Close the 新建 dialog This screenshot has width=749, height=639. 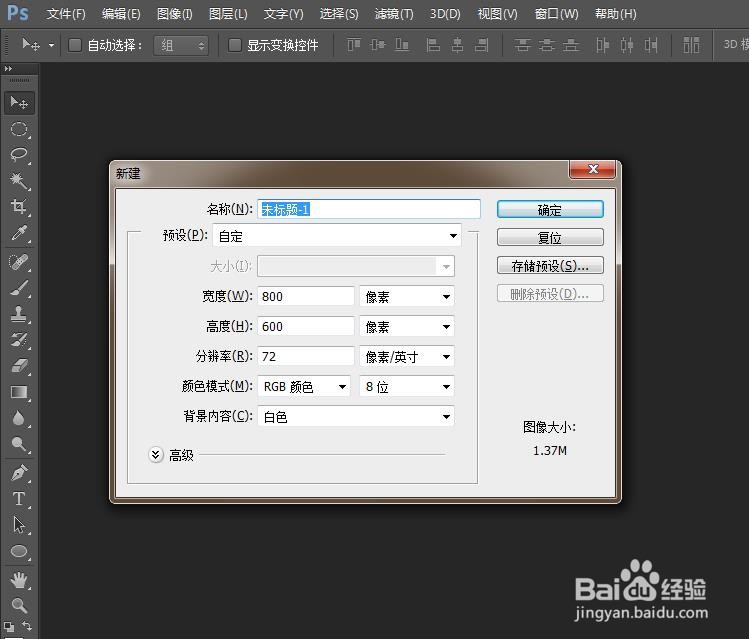(593, 169)
